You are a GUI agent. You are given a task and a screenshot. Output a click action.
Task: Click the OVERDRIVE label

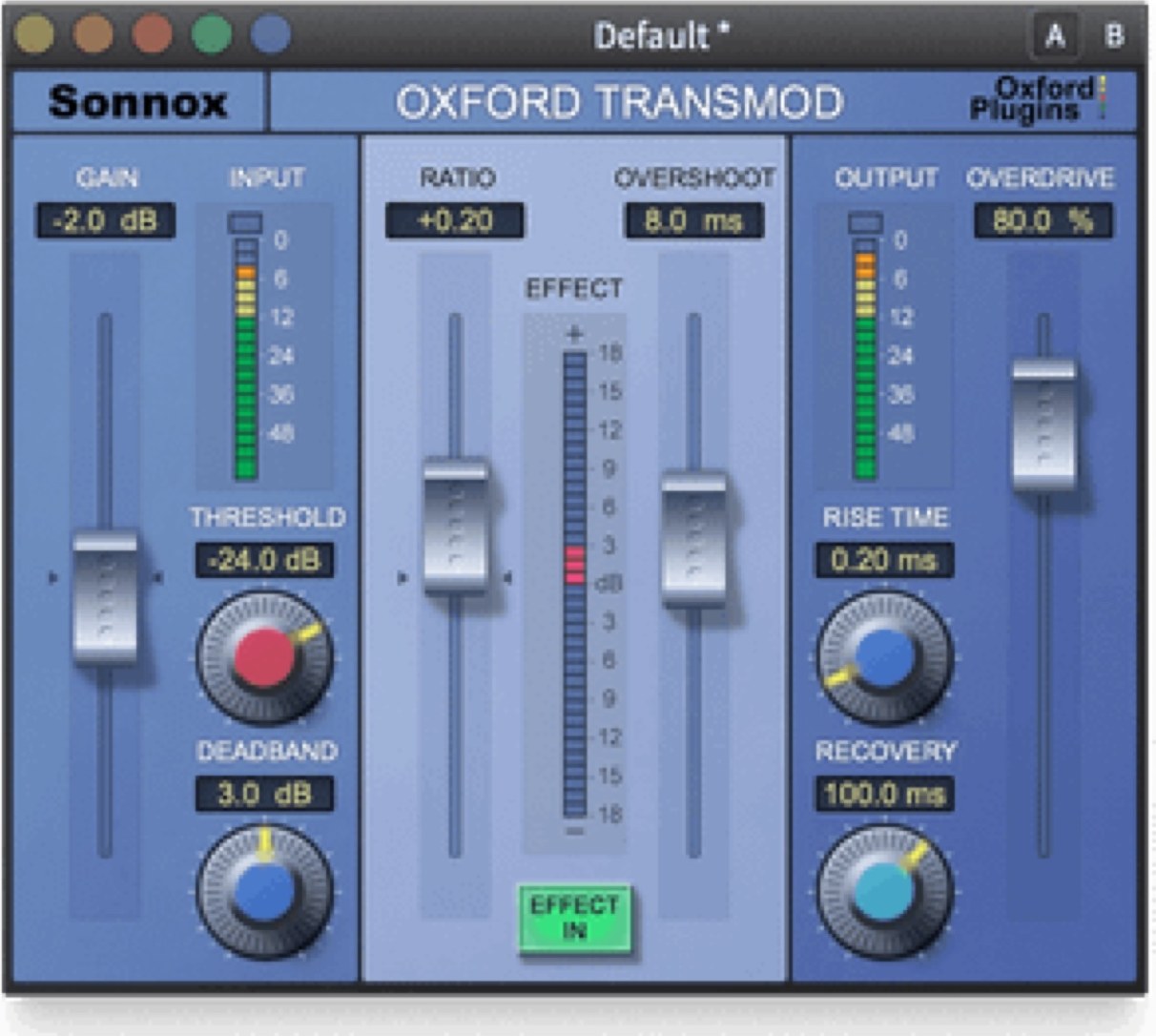tap(1041, 177)
